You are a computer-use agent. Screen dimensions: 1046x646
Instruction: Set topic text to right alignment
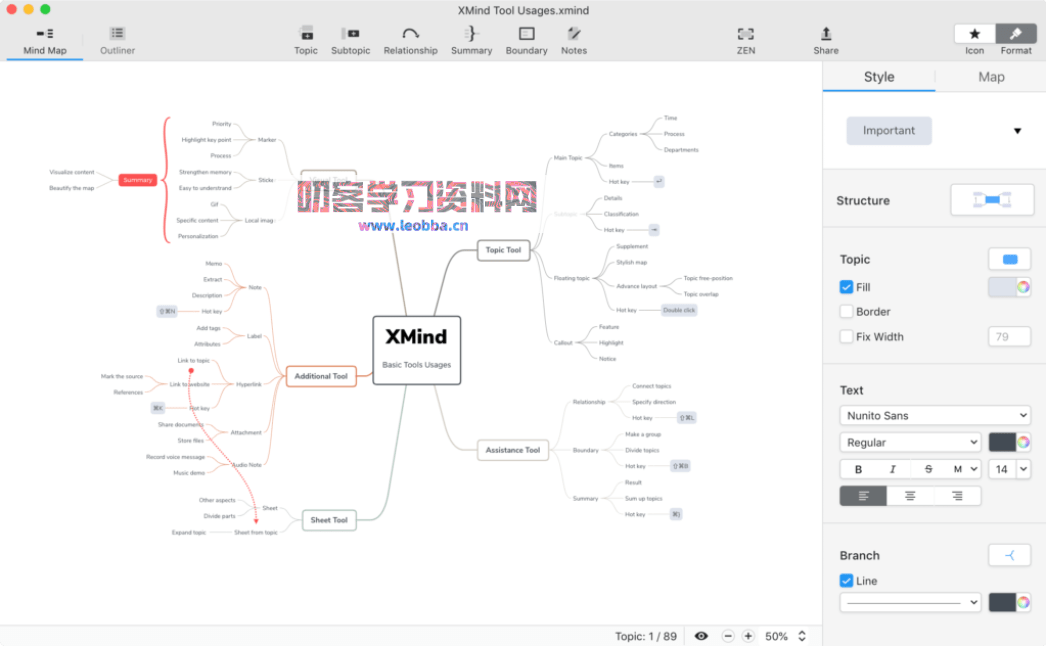click(x=957, y=495)
